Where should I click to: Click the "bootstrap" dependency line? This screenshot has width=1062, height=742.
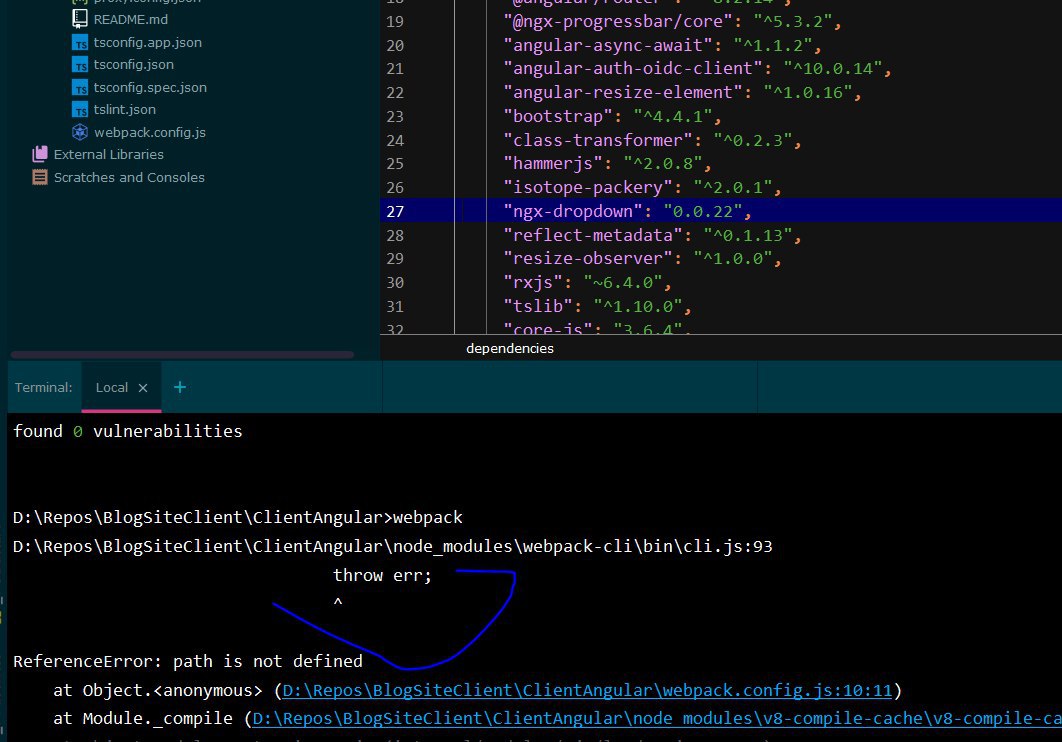point(612,116)
